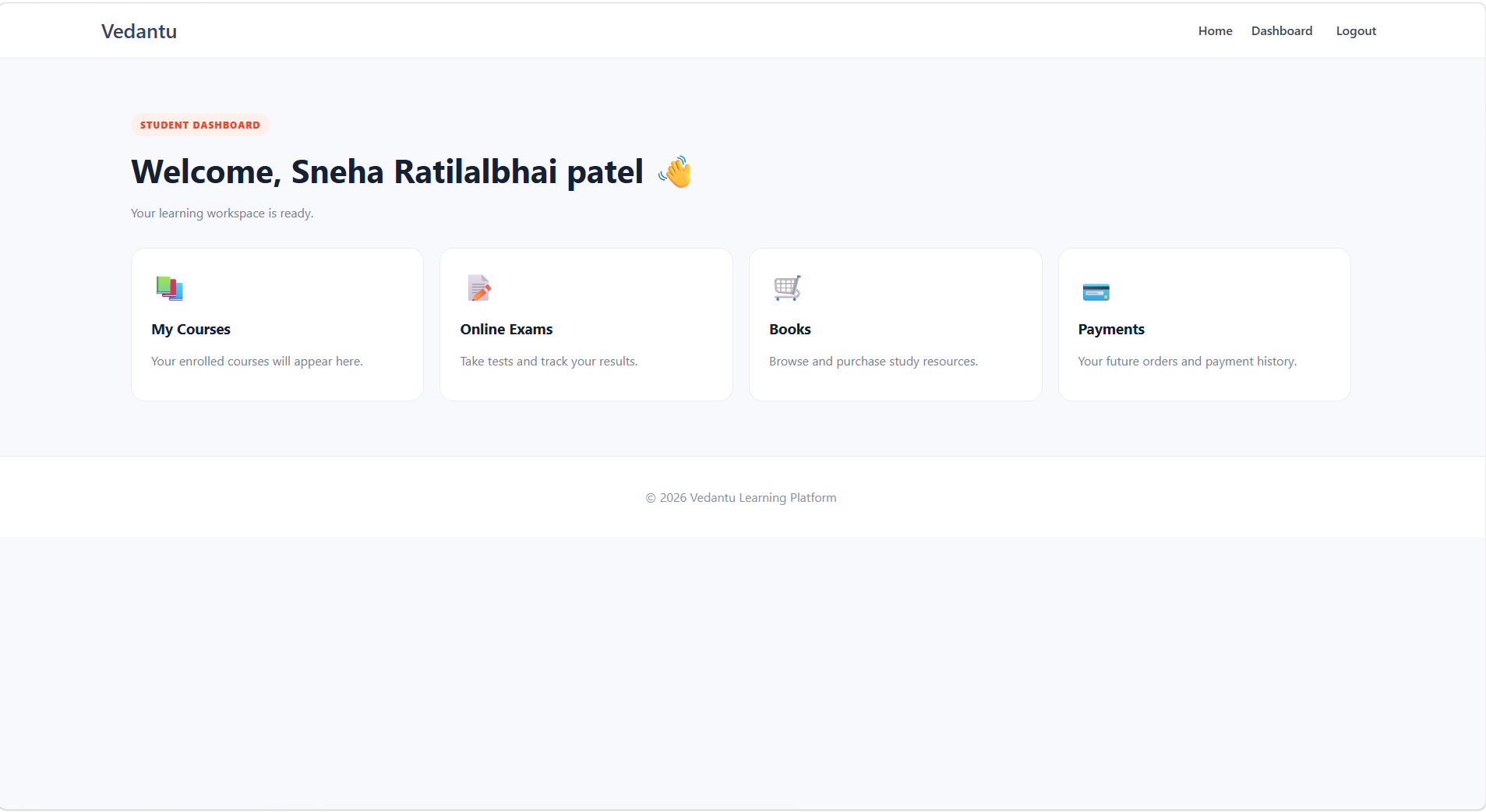Click the My Courses books icon
The image size is (1486, 812).
pos(169,288)
